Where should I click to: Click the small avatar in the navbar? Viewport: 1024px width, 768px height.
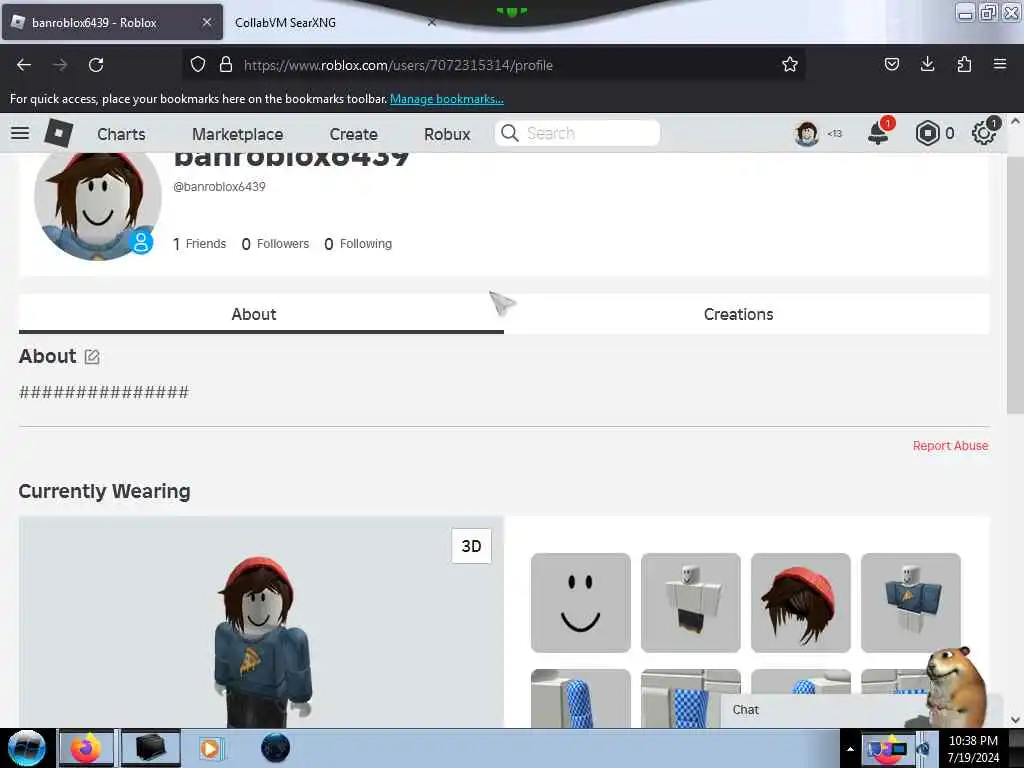[x=807, y=133]
